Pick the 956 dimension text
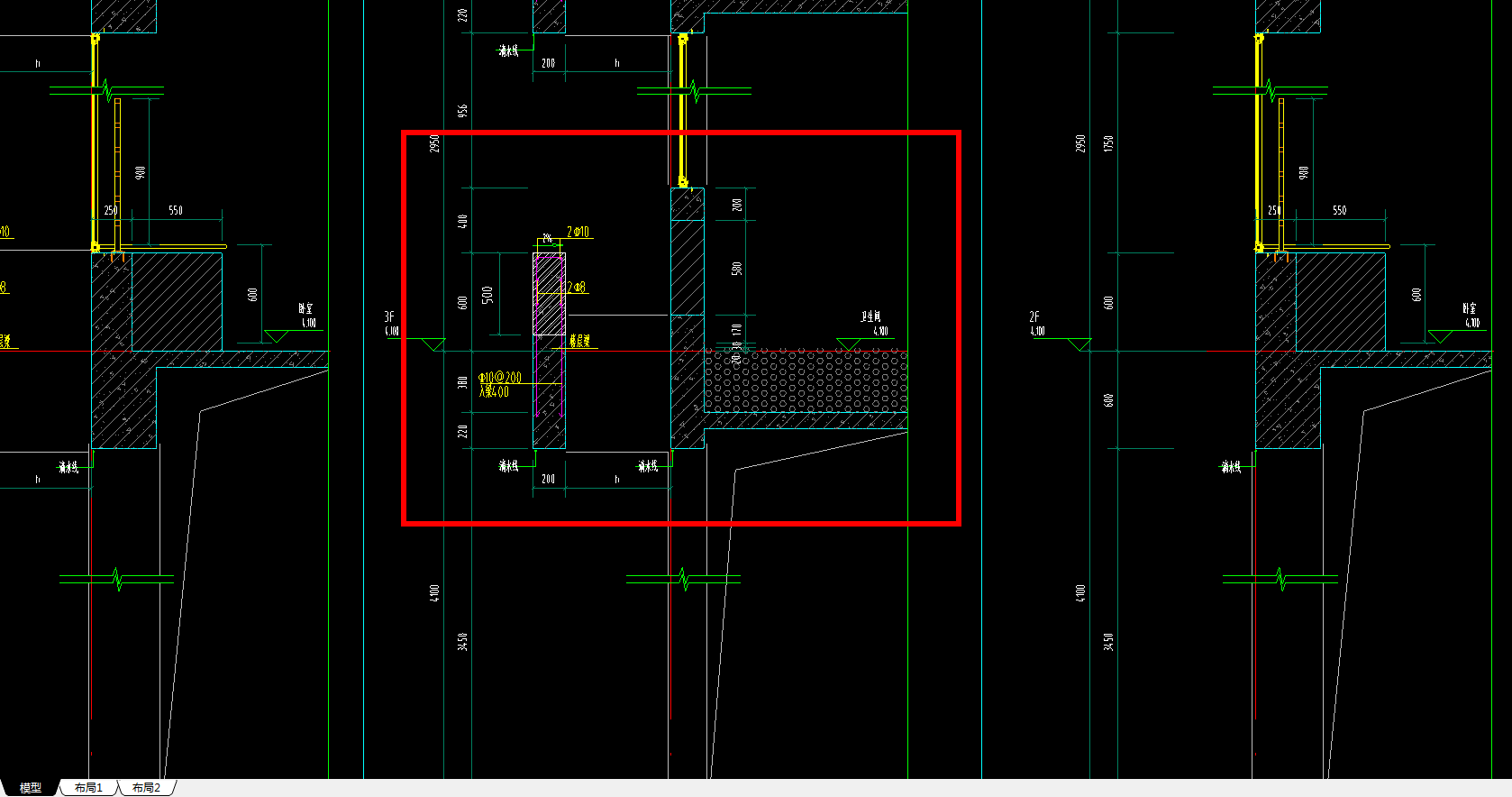Screen dimensions: 1512x797 coord(463,111)
